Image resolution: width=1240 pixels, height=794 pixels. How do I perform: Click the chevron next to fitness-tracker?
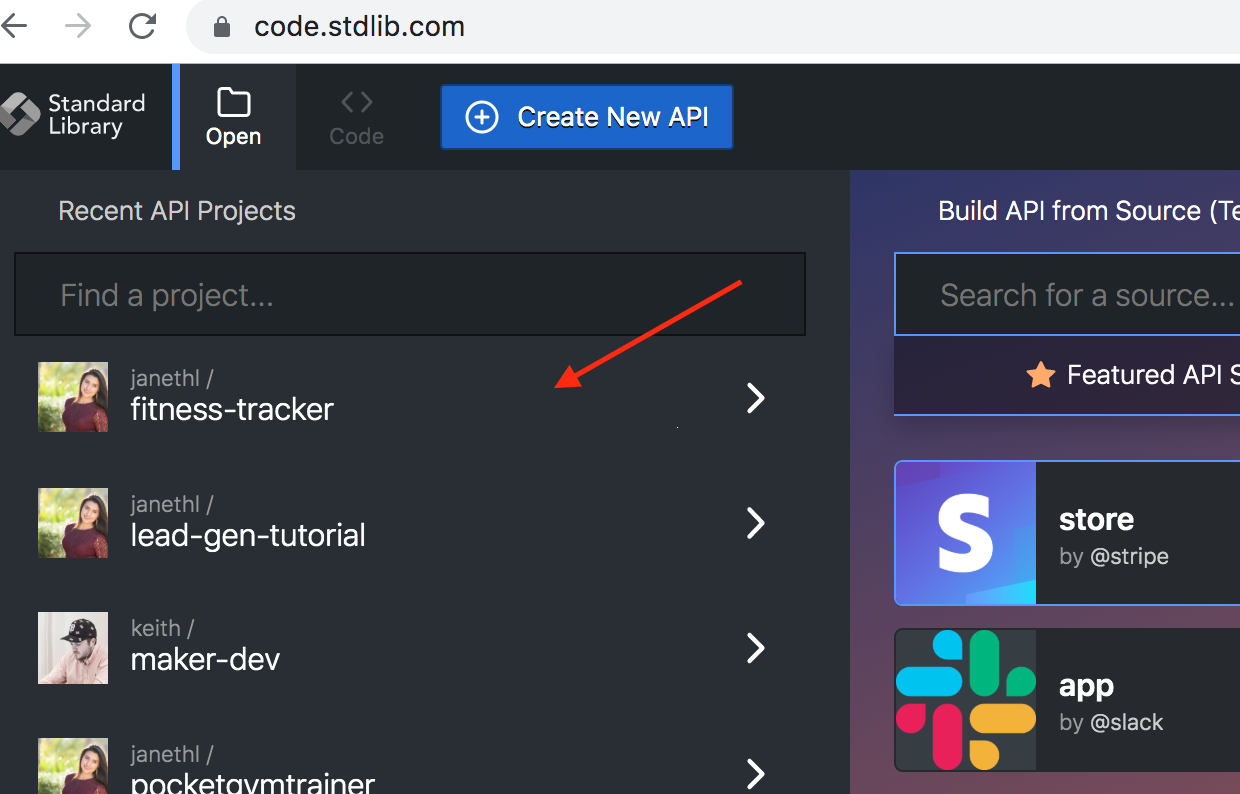pos(756,398)
